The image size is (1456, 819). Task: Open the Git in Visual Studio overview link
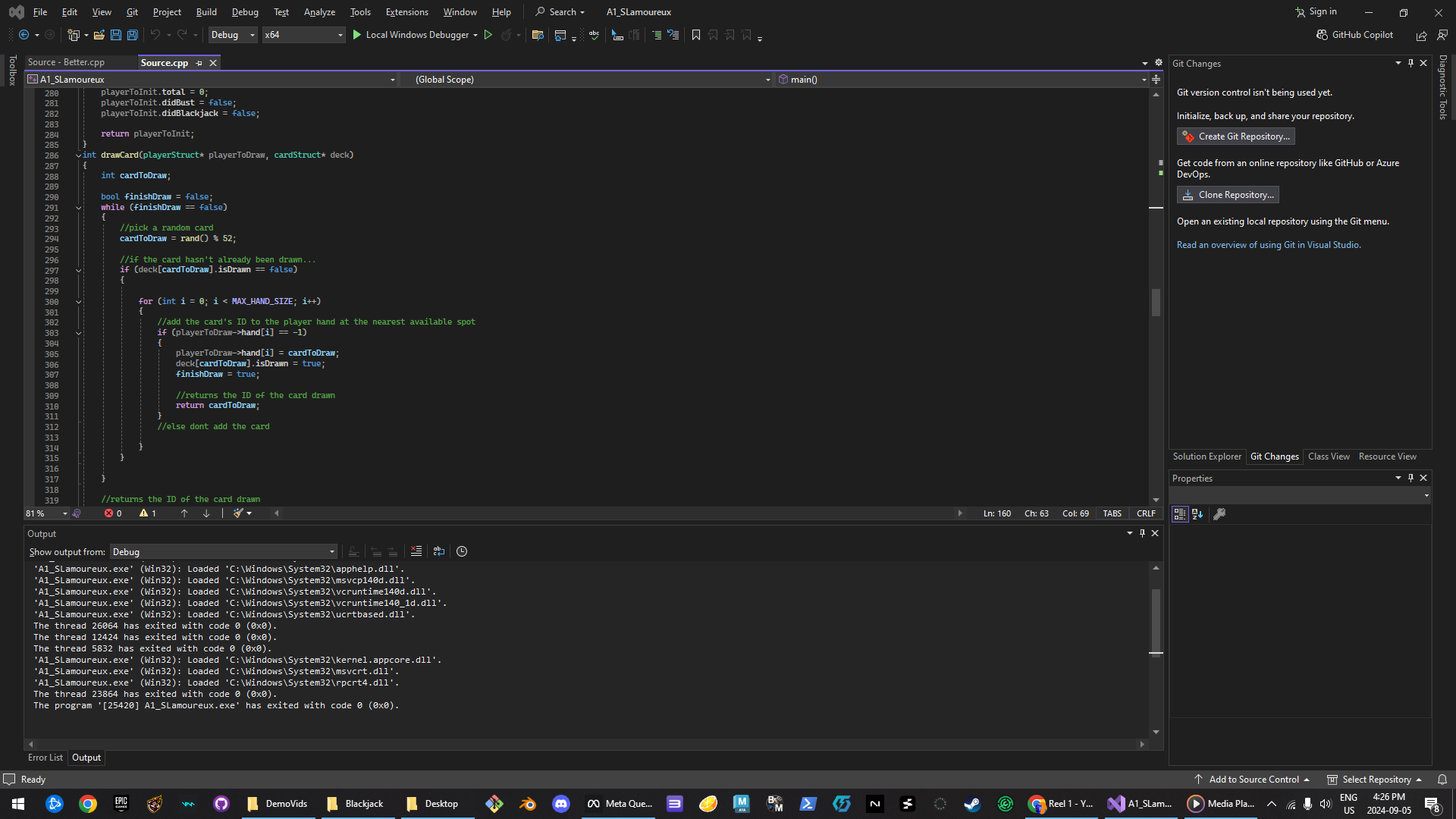1268,245
